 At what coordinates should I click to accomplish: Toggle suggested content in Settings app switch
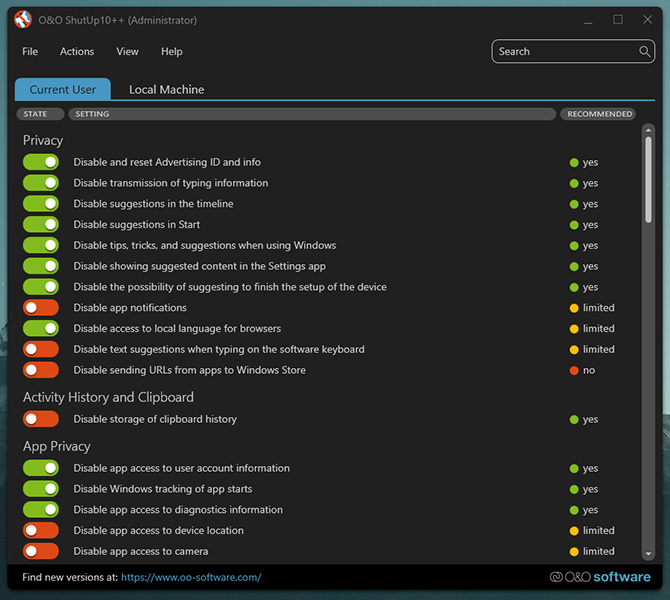pyautogui.click(x=41, y=266)
